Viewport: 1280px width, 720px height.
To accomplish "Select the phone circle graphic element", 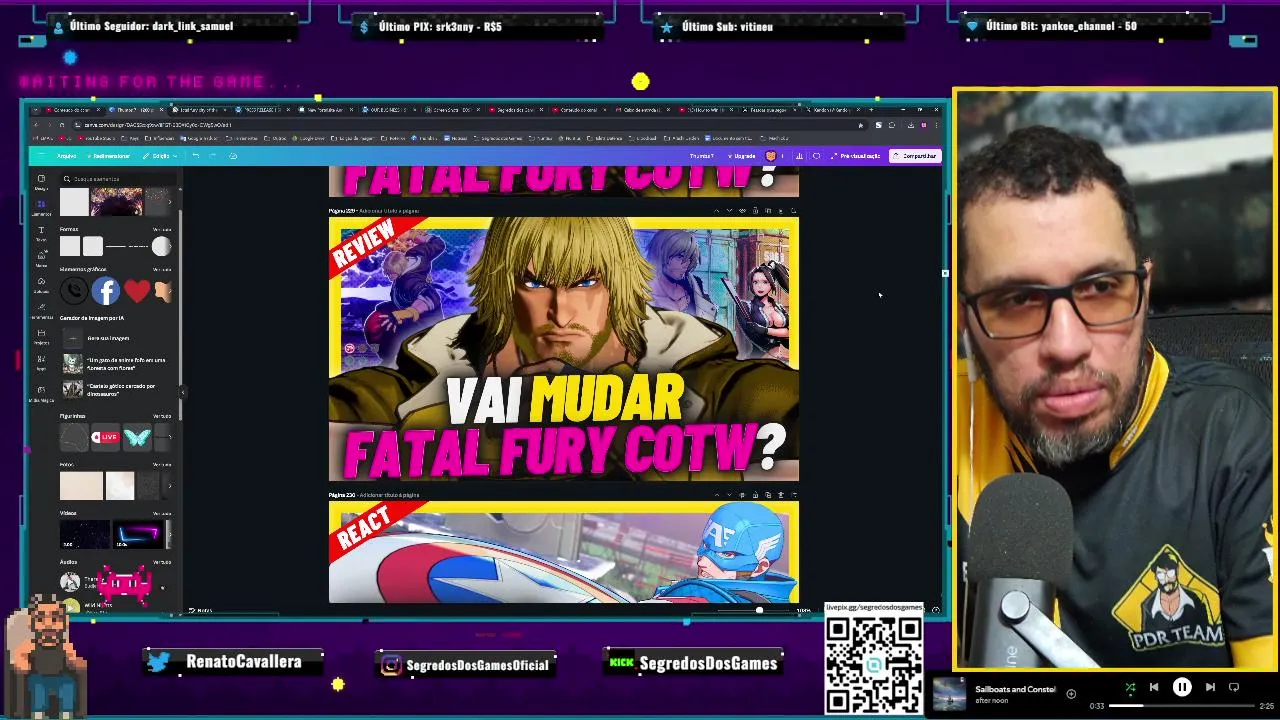I will click(74, 291).
